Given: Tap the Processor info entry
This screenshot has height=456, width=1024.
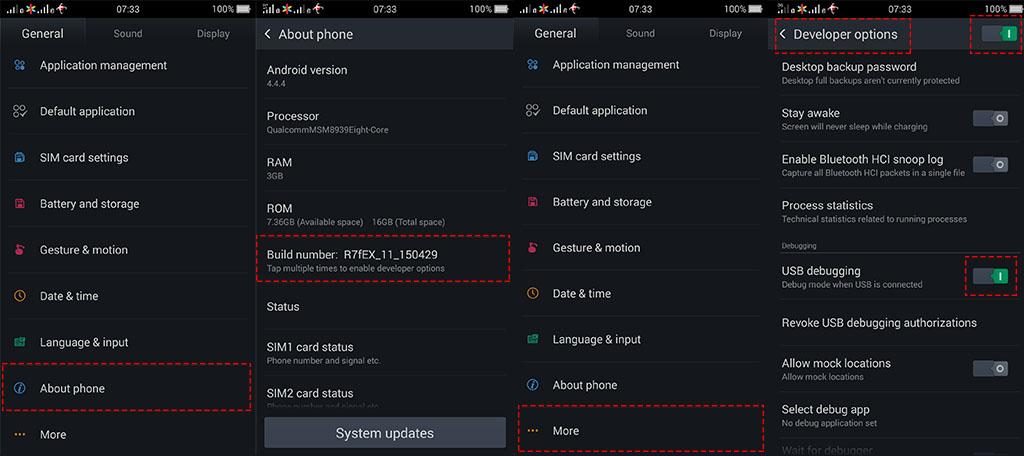Looking at the screenshot, I should (383, 122).
